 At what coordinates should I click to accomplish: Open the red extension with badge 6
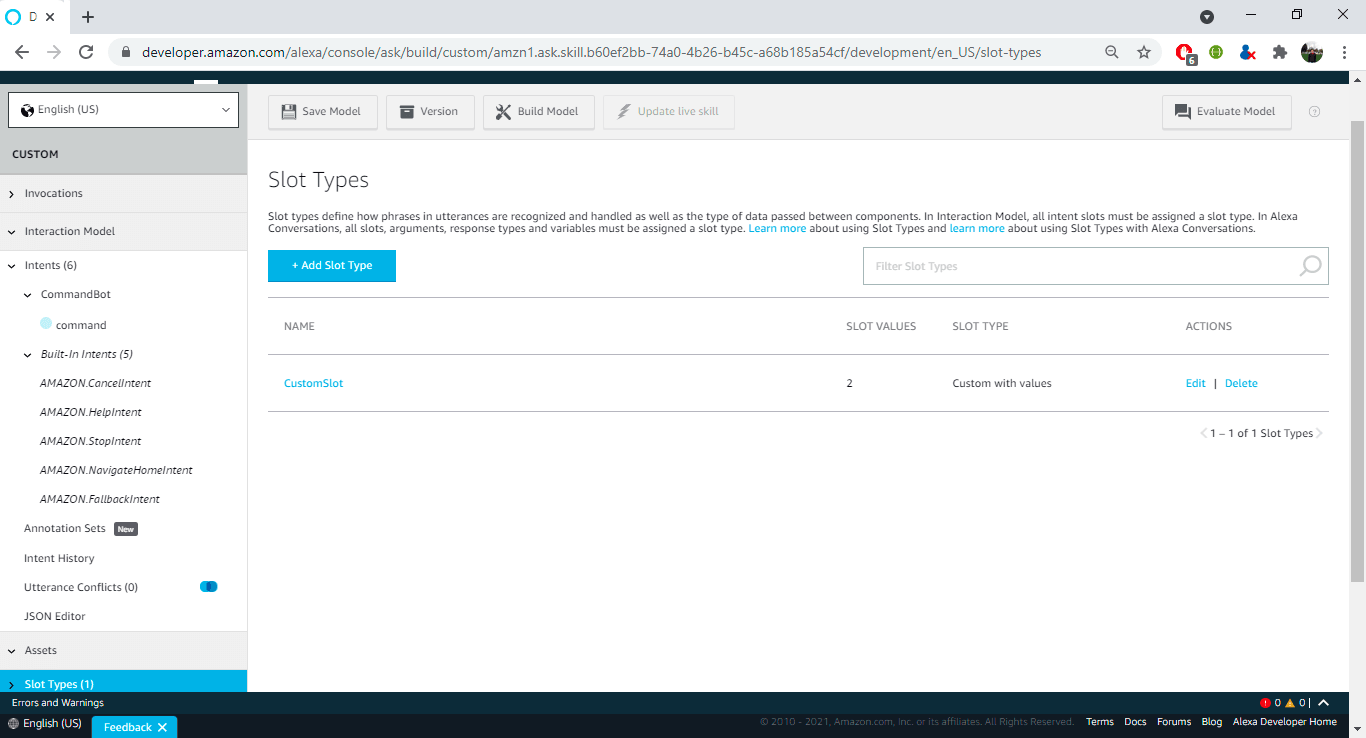pyautogui.click(x=1185, y=53)
